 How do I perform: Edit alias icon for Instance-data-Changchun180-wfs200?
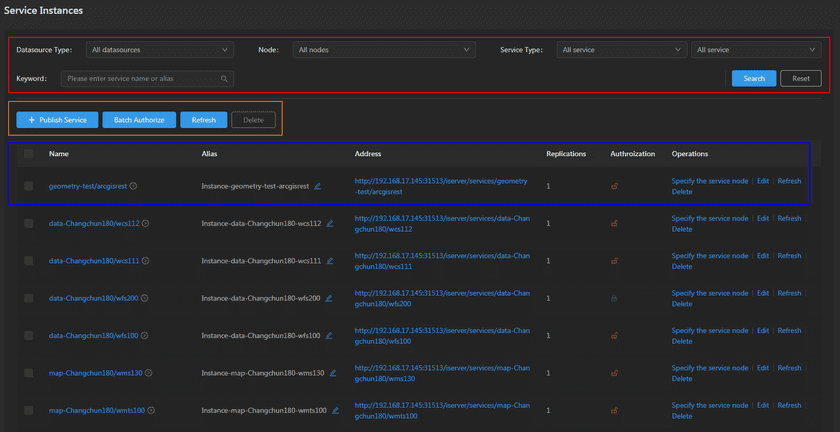pos(330,298)
